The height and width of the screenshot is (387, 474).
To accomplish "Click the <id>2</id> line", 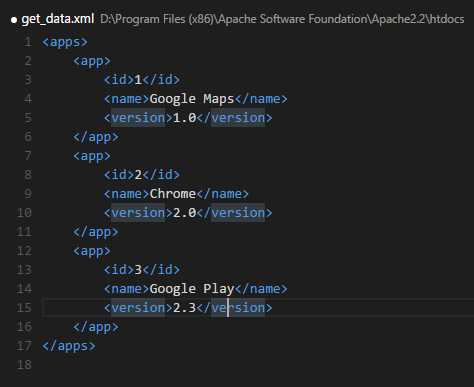I will coord(142,175).
